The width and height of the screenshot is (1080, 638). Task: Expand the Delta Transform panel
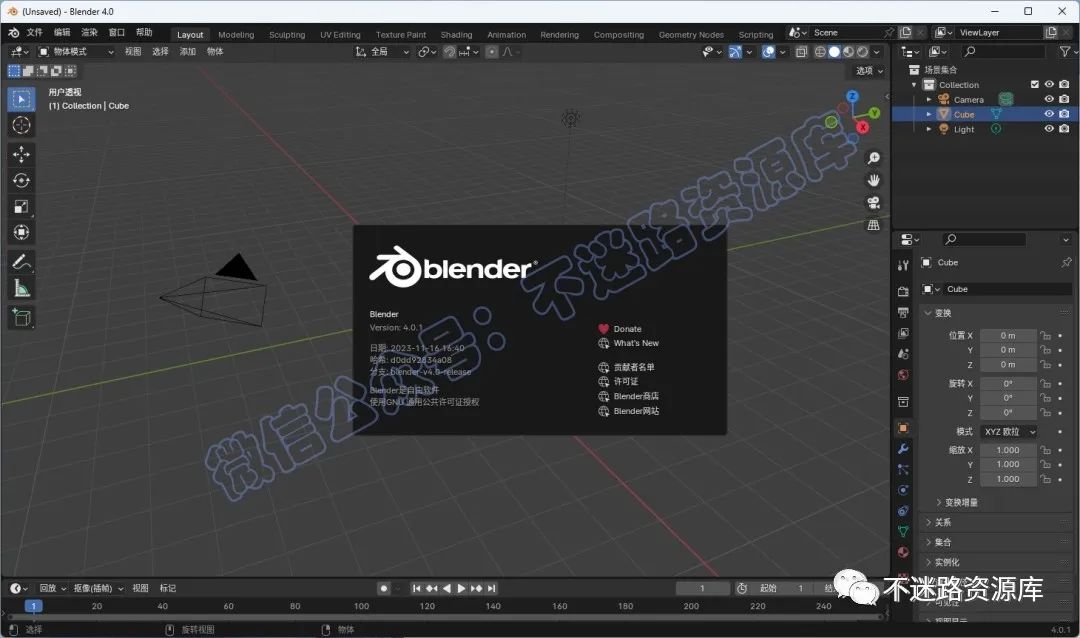(x=961, y=502)
